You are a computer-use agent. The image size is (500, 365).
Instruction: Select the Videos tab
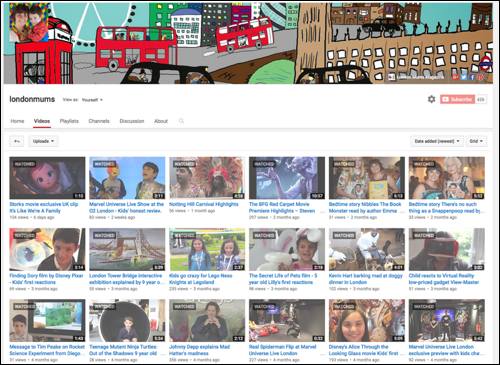coord(42,121)
